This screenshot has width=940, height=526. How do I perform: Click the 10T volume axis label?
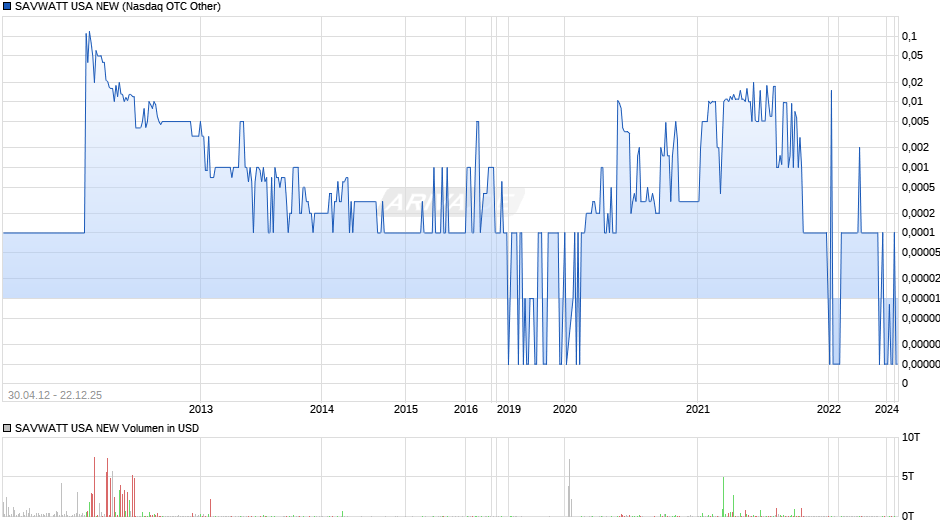[x=911, y=438]
